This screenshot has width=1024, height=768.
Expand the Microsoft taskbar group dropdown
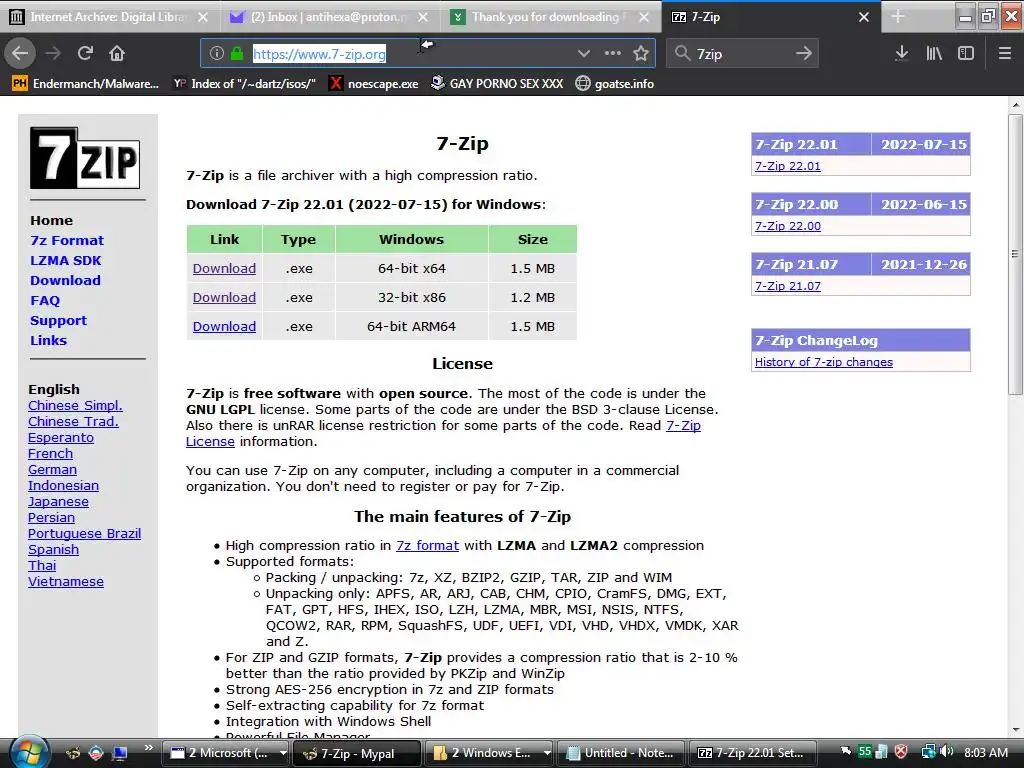pyautogui.click(x=283, y=753)
